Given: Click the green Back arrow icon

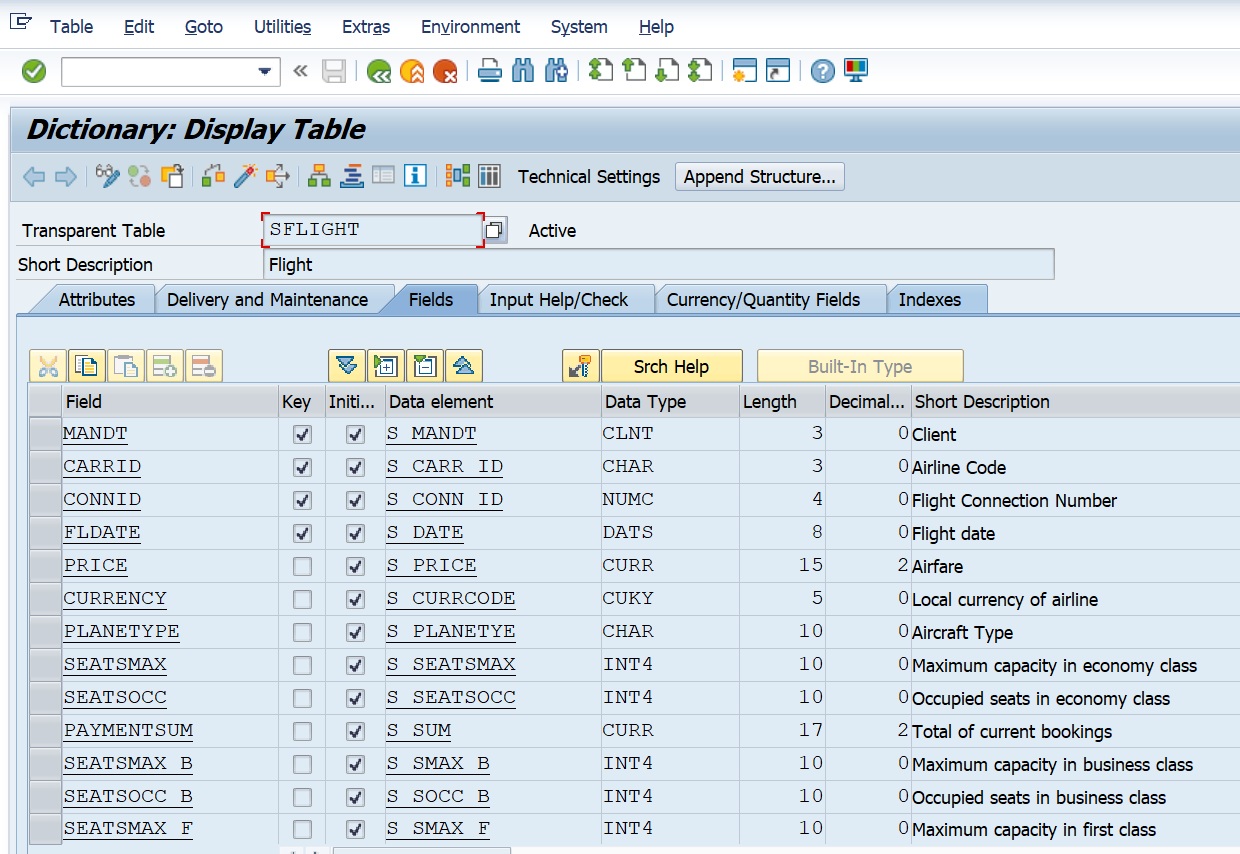Looking at the screenshot, I should pyautogui.click(x=379, y=71).
